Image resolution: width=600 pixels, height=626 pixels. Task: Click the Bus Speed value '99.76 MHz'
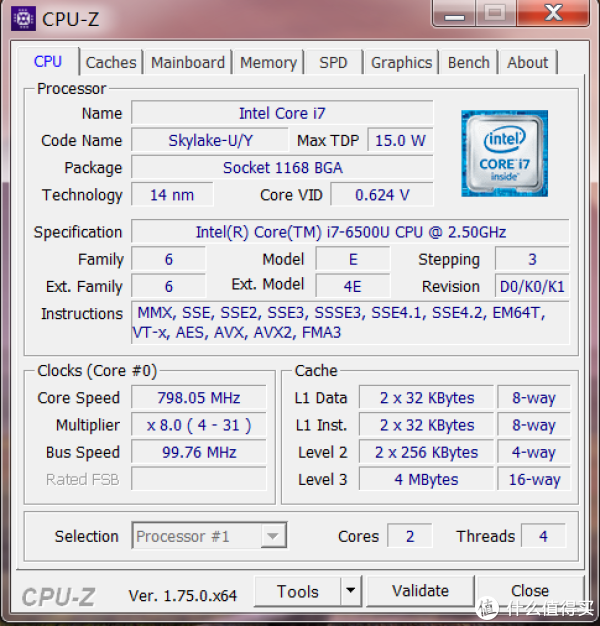199,452
